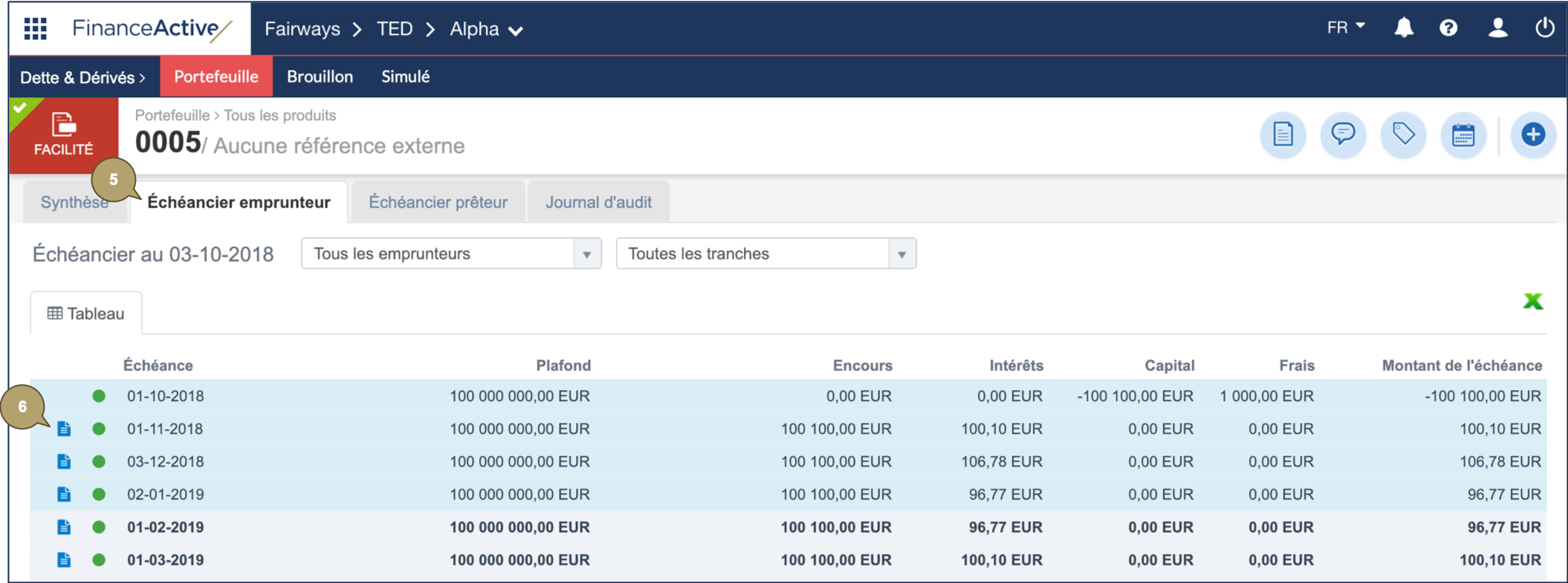Click green status dot of 01-10-2018 row
1568x583 pixels.
pos(99,396)
